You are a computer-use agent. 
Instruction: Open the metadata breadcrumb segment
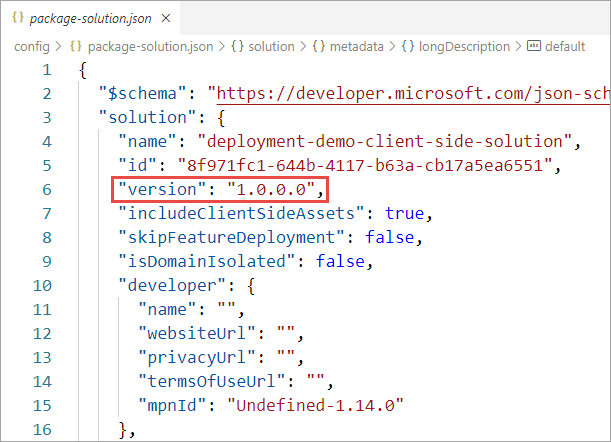click(357, 47)
